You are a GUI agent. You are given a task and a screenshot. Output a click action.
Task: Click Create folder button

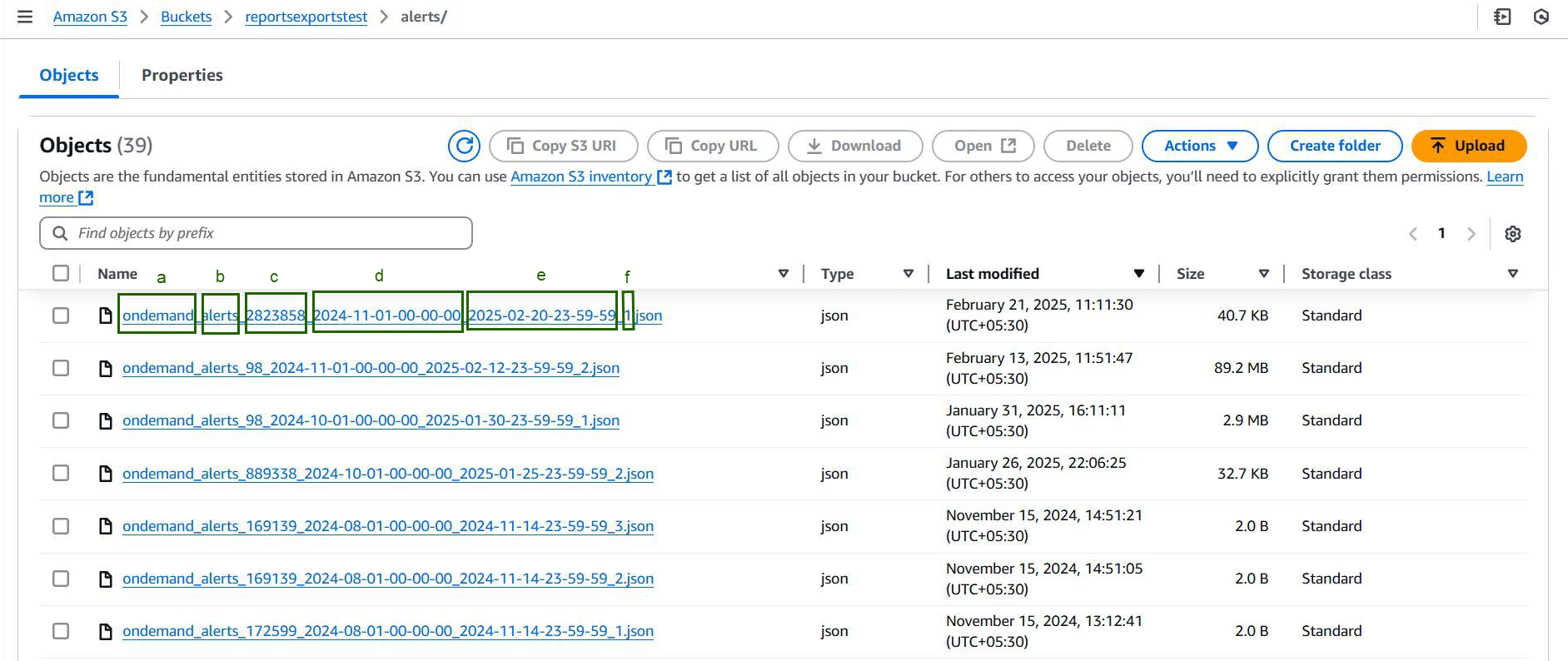pyautogui.click(x=1335, y=146)
